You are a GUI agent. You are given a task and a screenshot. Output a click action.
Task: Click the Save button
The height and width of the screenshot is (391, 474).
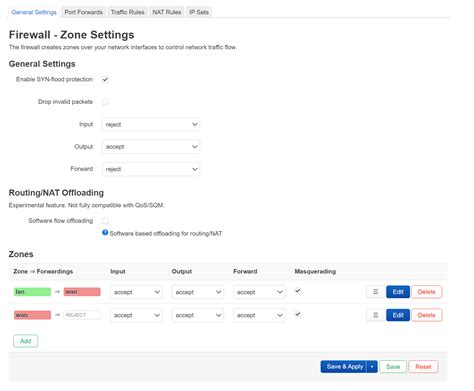(393, 367)
